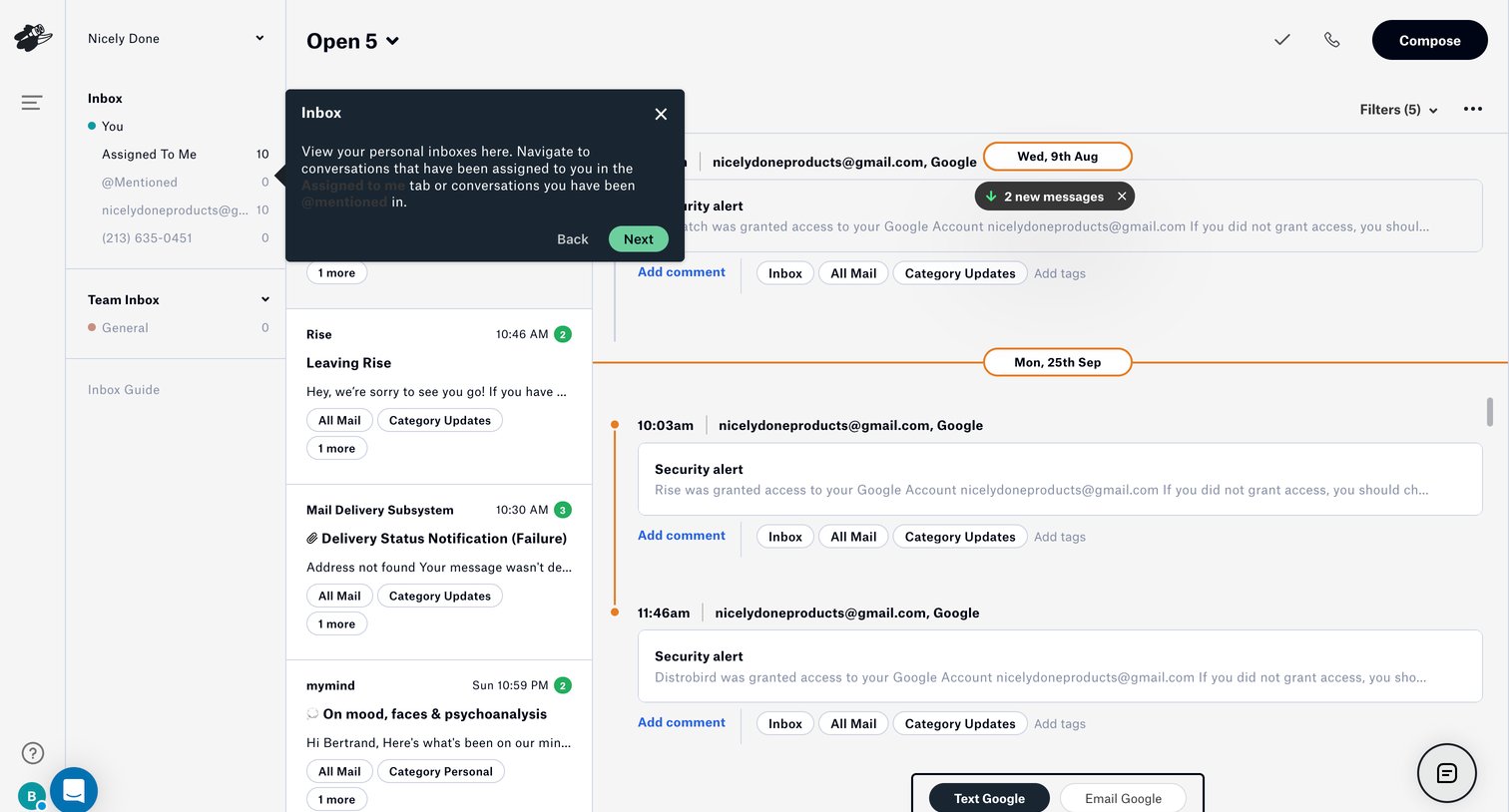Add comment on the 10:03am message
1509x812 pixels.
pyautogui.click(x=682, y=536)
